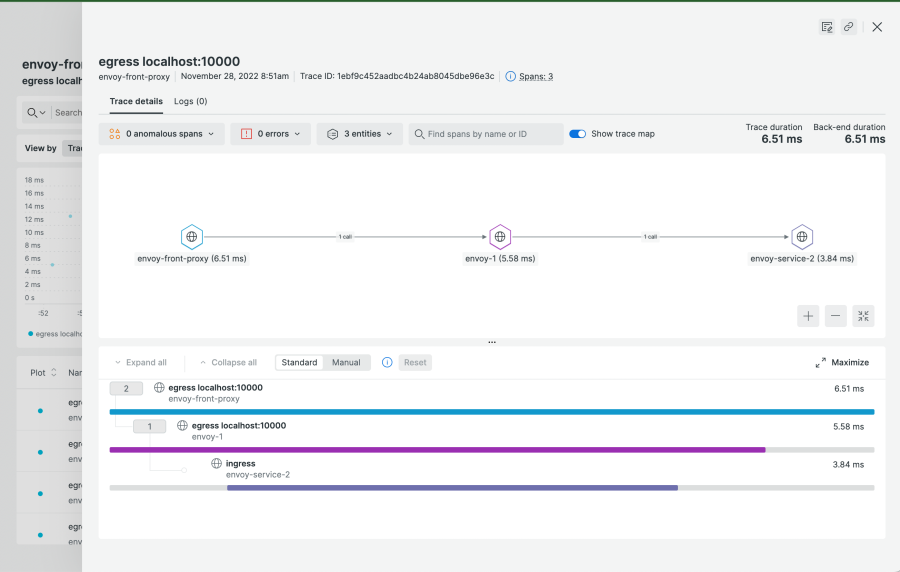Image resolution: width=900 pixels, height=572 pixels.
Task: Select Standard span view mode
Action: pyautogui.click(x=299, y=363)
